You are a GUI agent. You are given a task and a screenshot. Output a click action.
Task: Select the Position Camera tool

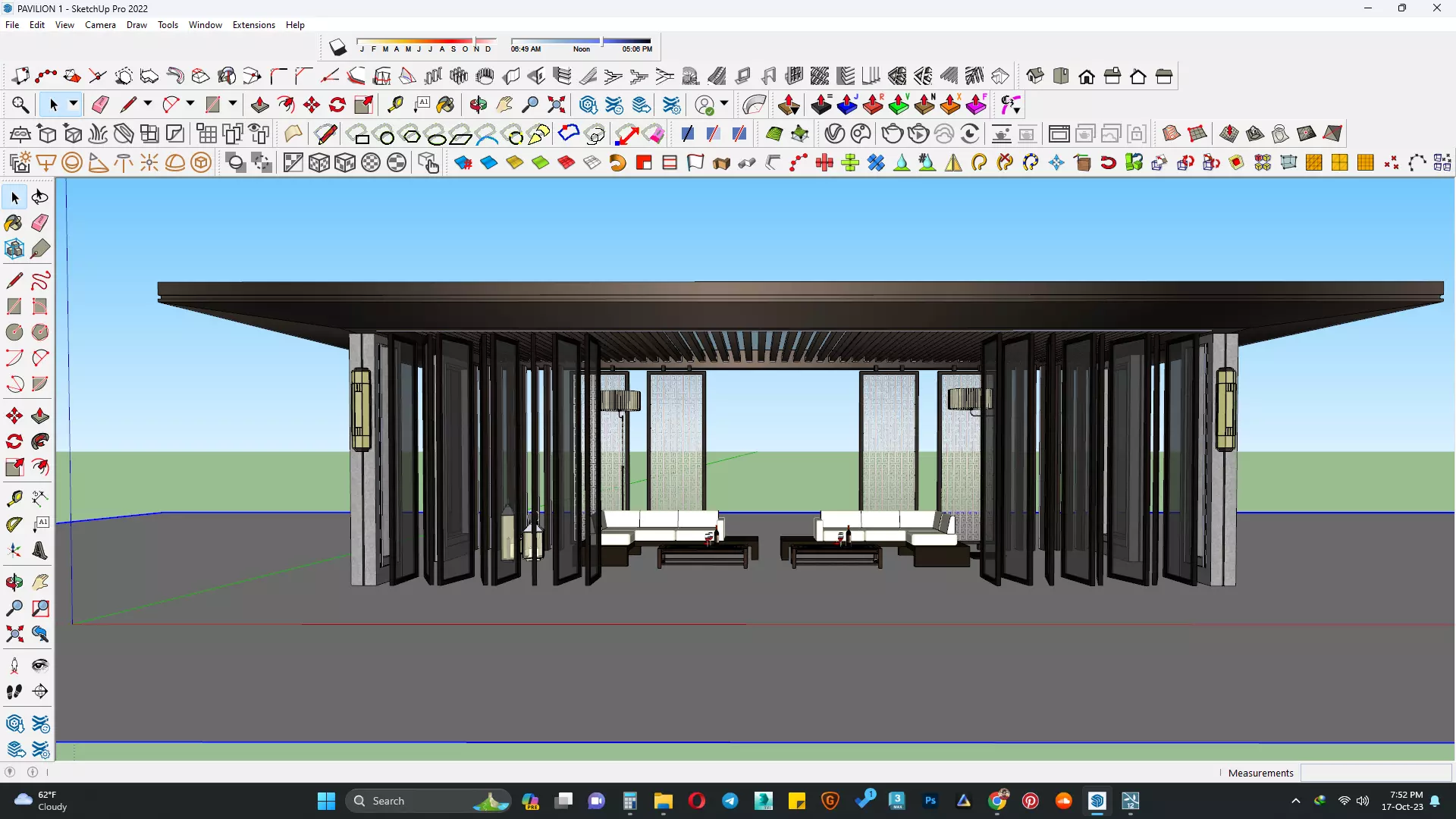[x=14, y=666]
